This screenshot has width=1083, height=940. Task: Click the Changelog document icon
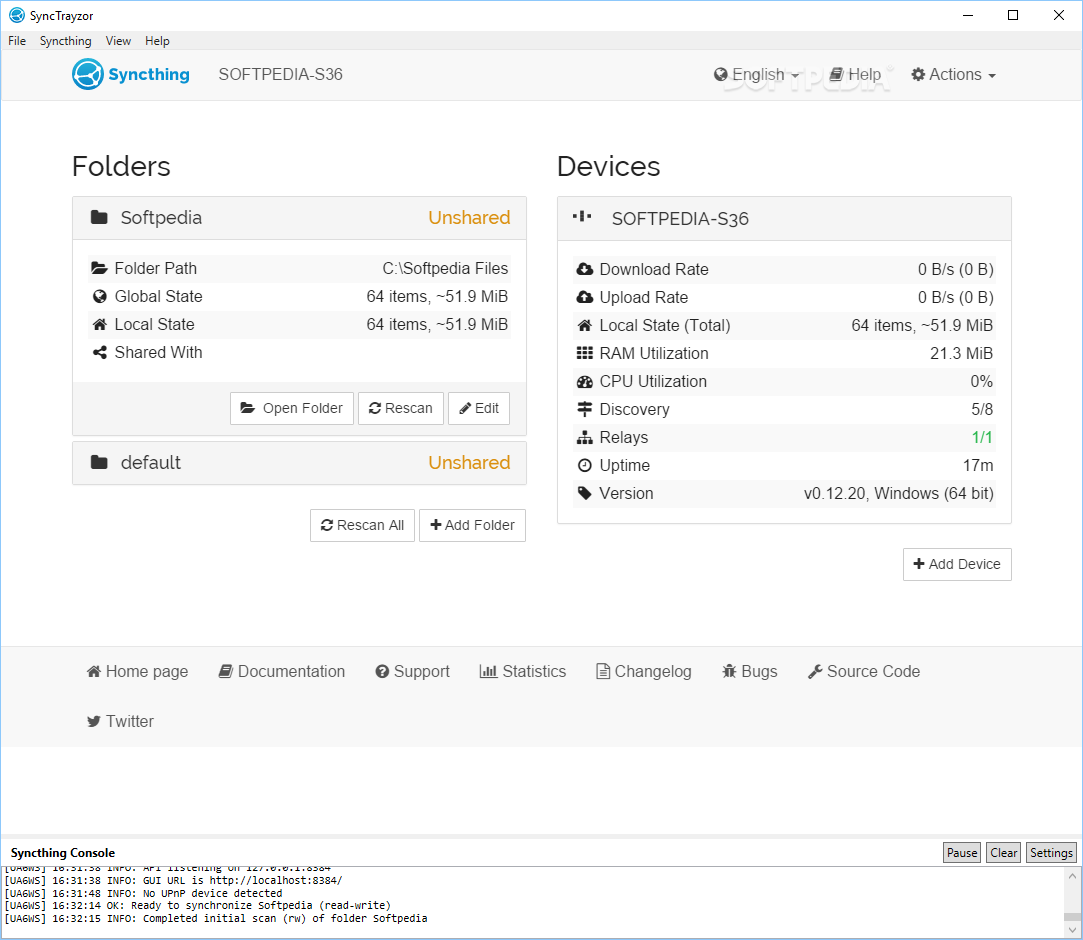(603, 671)
